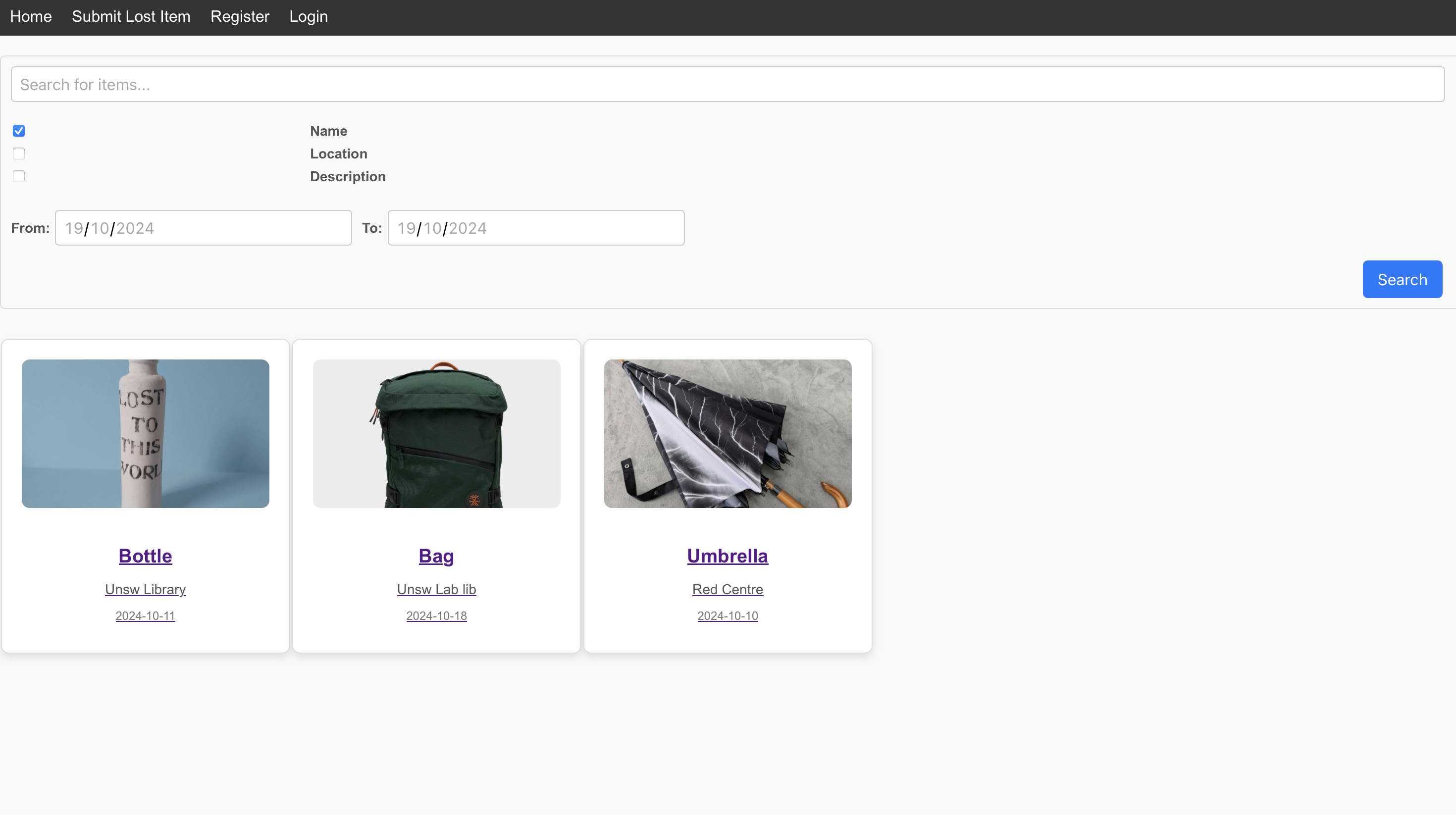This screenshot has width=1456, height=815.
Task: Enable the Location filter checkbox
Action: pyautogui.click(x=19, y=153)
